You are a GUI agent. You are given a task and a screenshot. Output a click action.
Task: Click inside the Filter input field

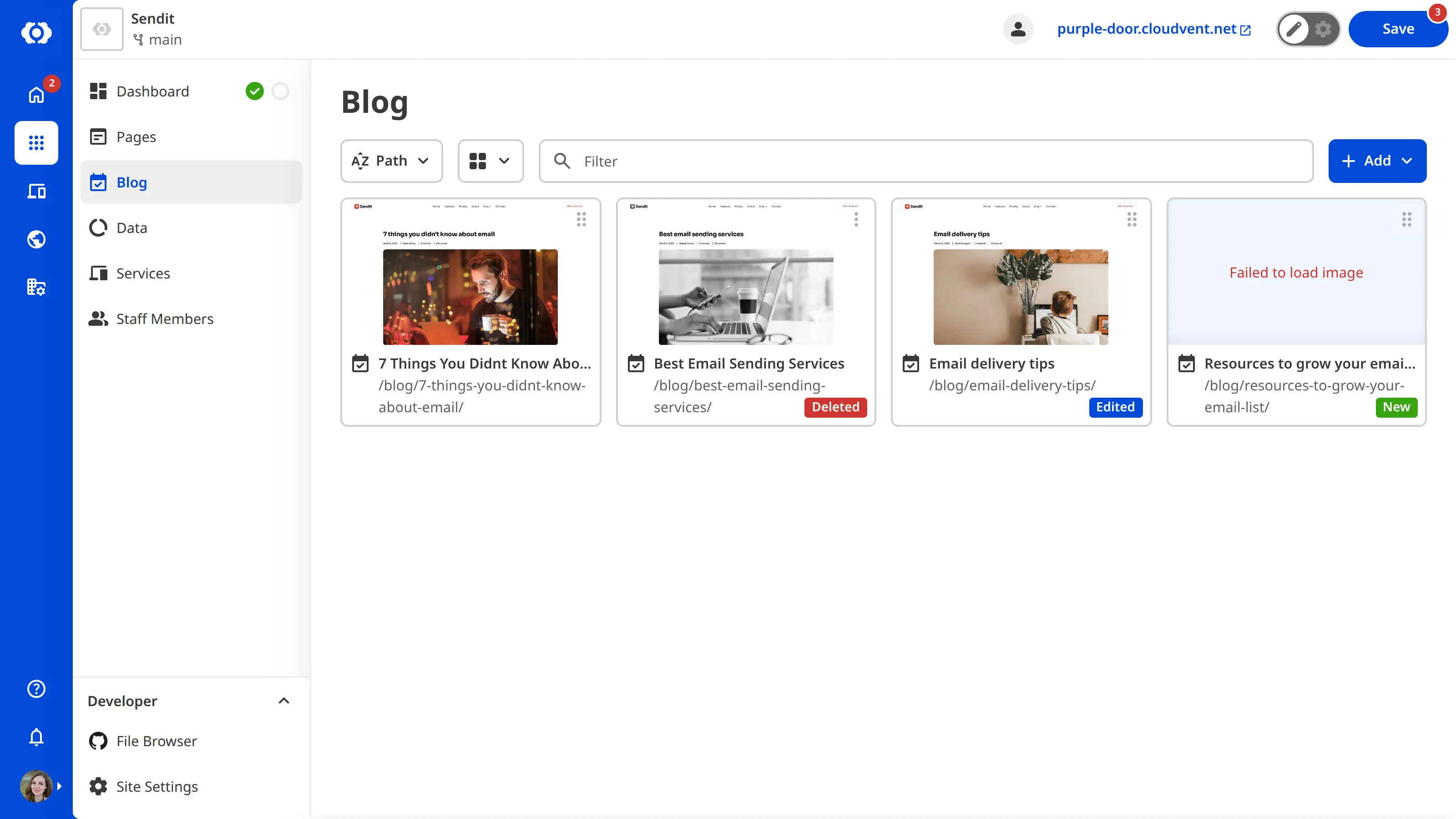[926, 161]
